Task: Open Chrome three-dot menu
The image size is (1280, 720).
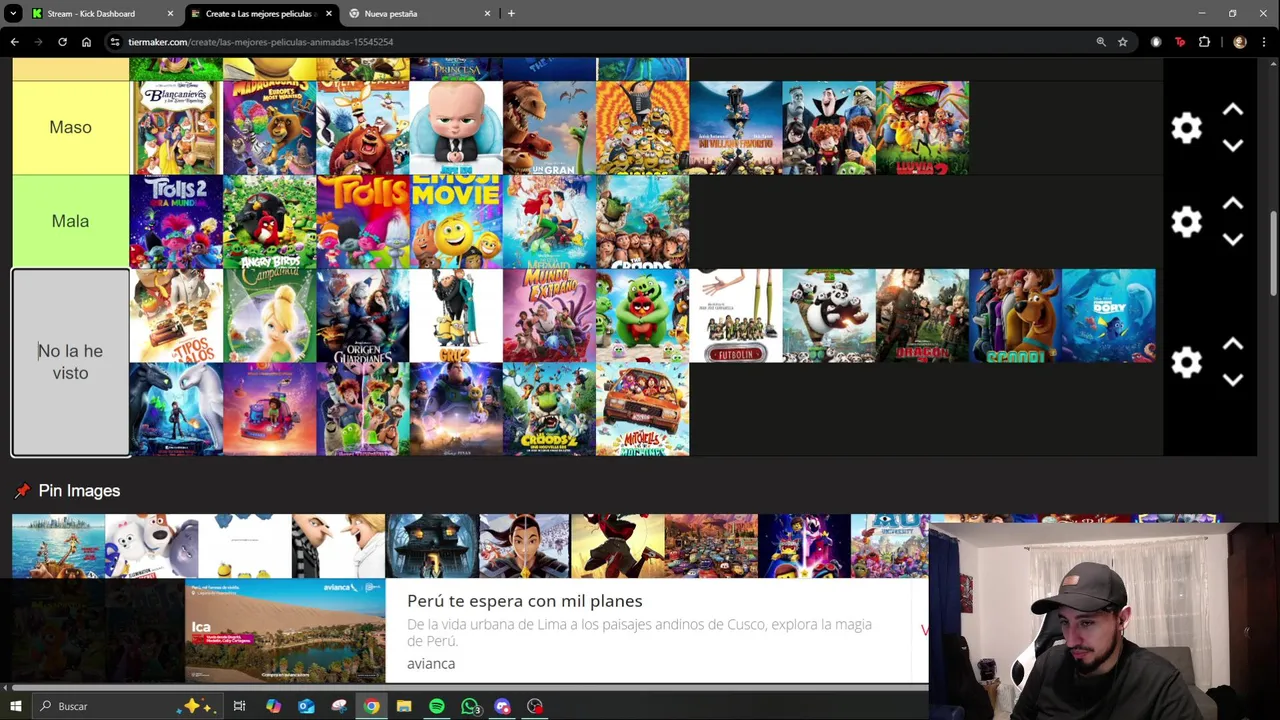Action: pos(1265,42)
